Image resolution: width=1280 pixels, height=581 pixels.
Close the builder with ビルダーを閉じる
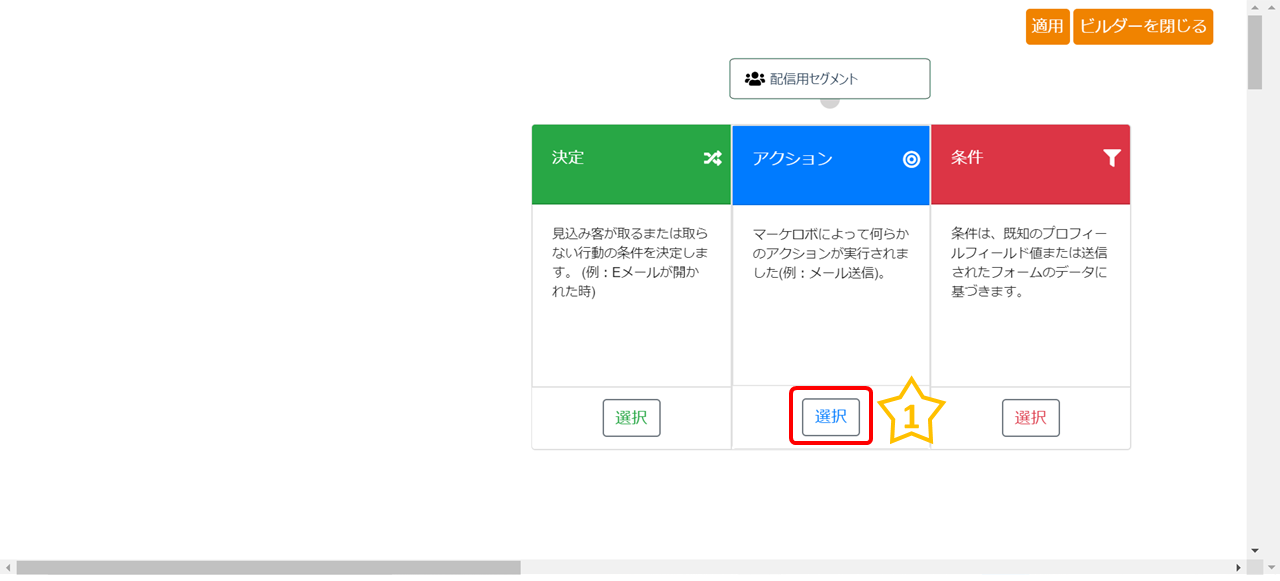coord(1143,26)
